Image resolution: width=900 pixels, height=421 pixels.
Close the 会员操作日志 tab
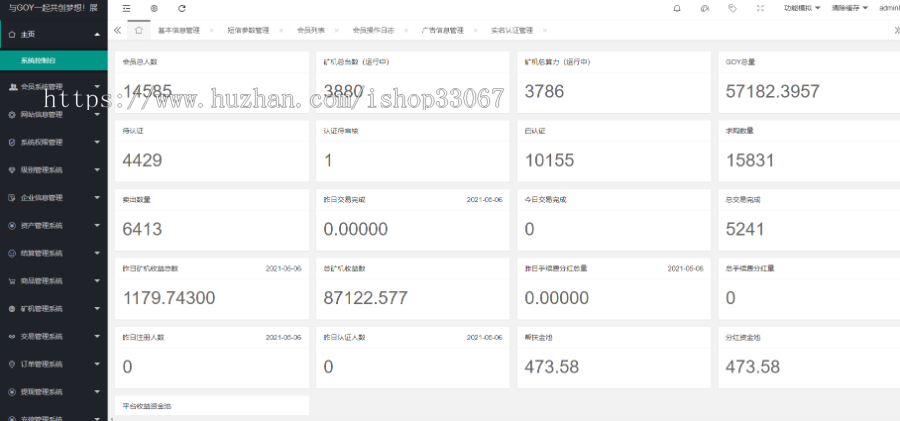coord(406,30)
